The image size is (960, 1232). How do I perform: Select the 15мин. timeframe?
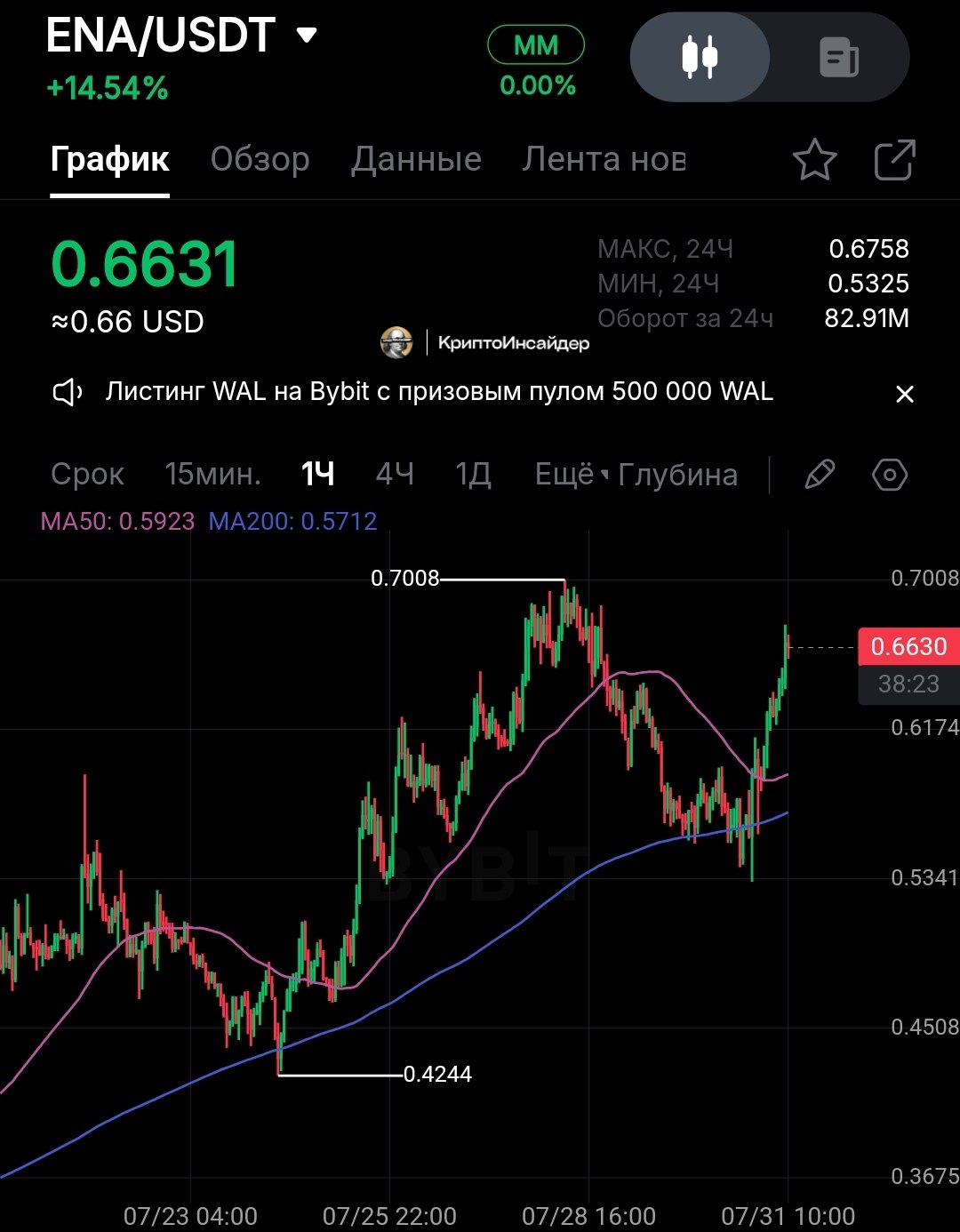(x=212, y=474)
